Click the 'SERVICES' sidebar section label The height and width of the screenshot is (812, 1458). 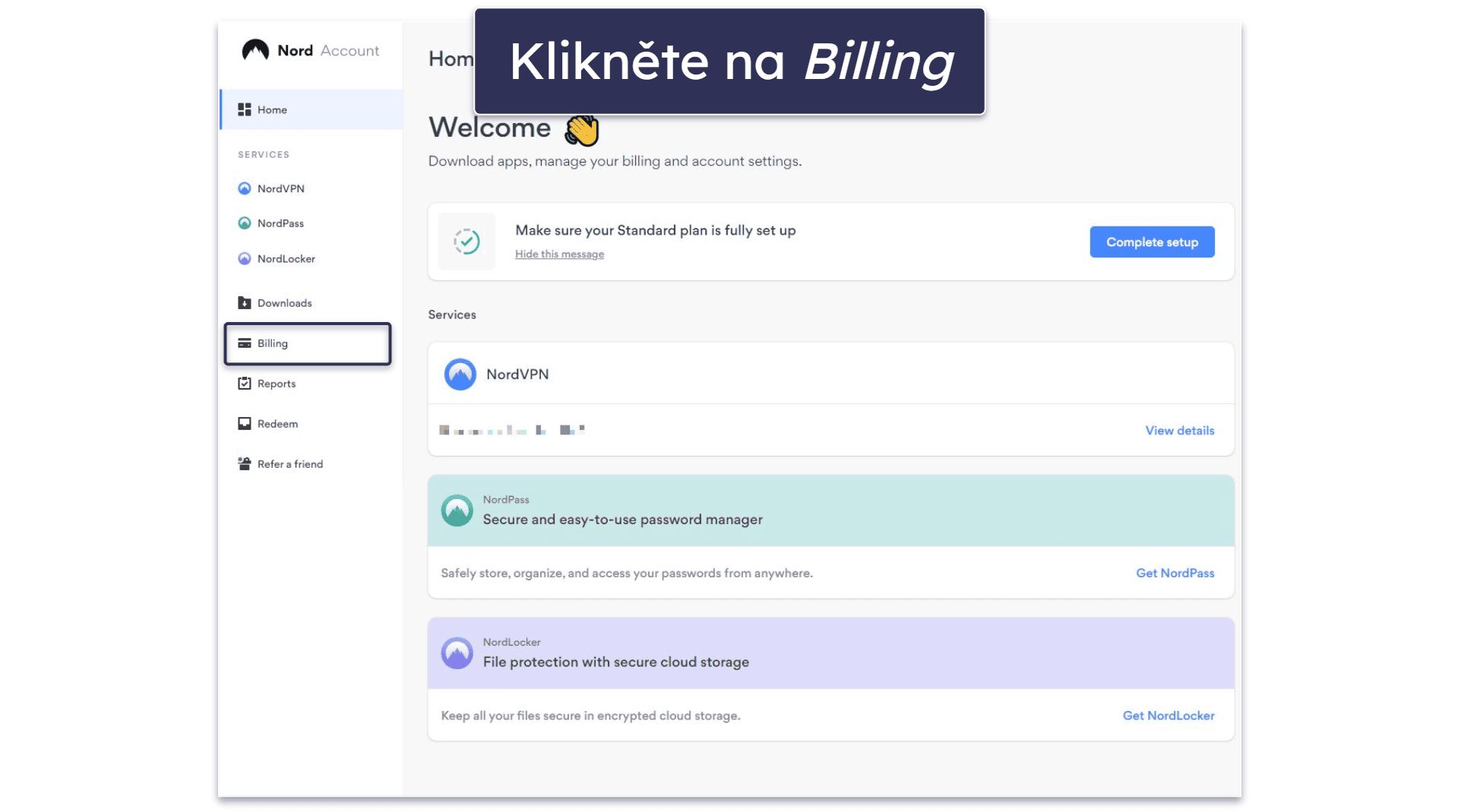(x=264, y=155)
